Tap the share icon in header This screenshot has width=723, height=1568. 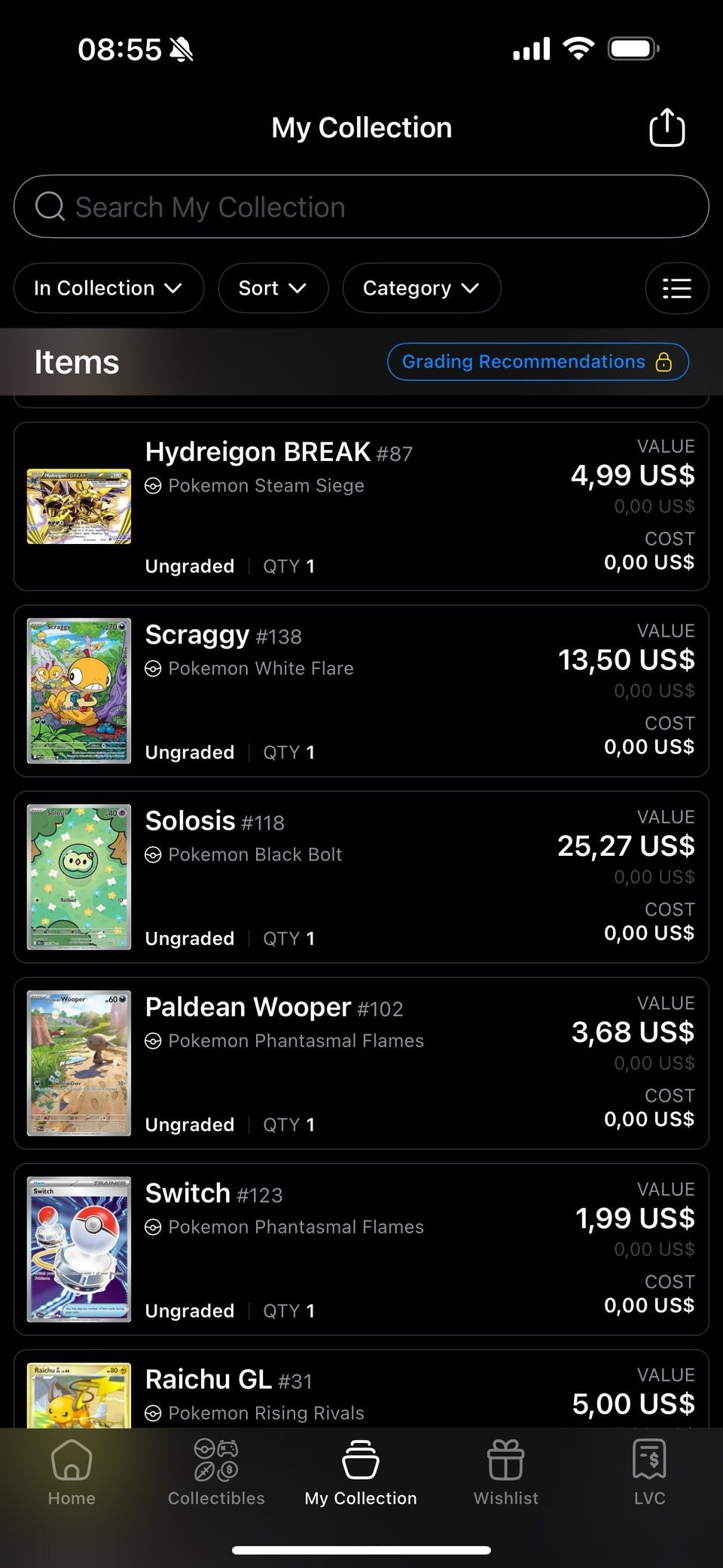coord(667,127)
